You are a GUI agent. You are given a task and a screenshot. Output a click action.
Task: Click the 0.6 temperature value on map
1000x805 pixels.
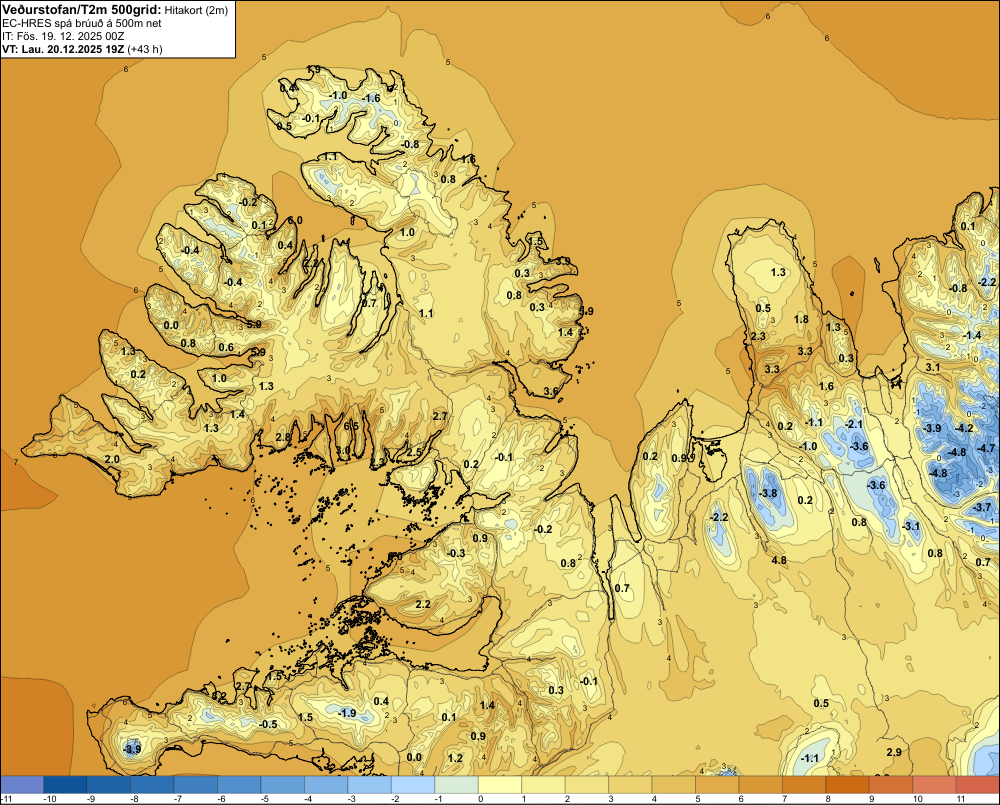tap(226, 348)
